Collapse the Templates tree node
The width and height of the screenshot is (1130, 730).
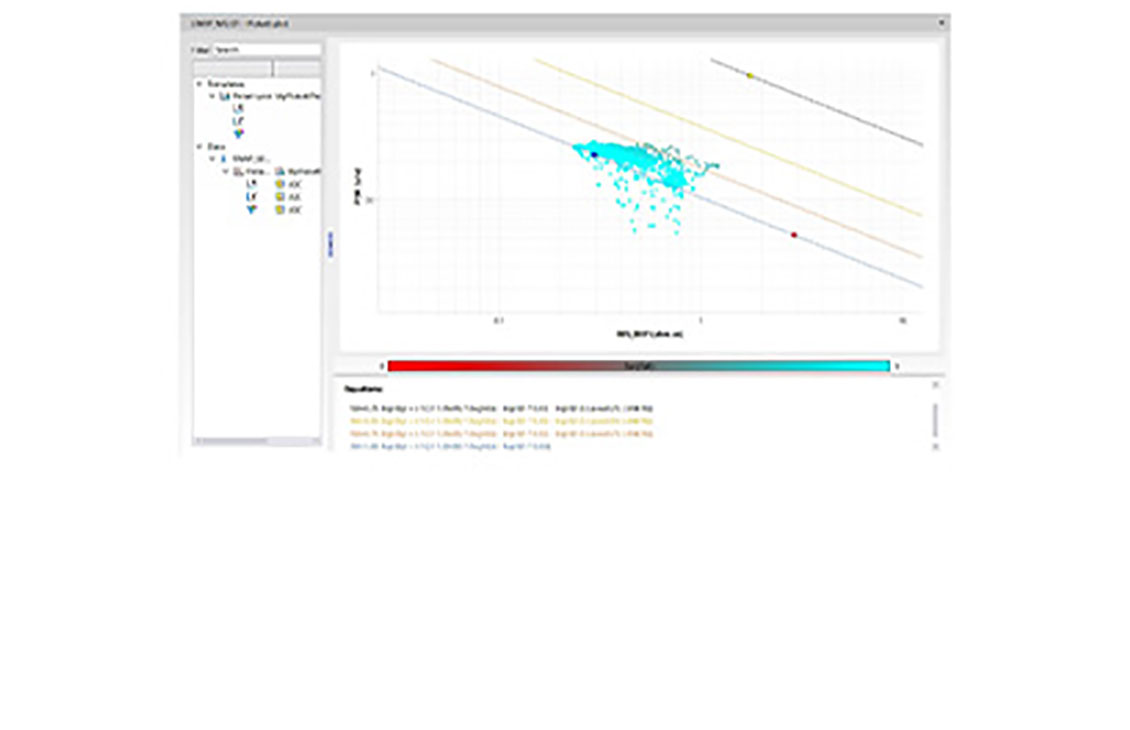pyautogui.click(x=200, y=84)
